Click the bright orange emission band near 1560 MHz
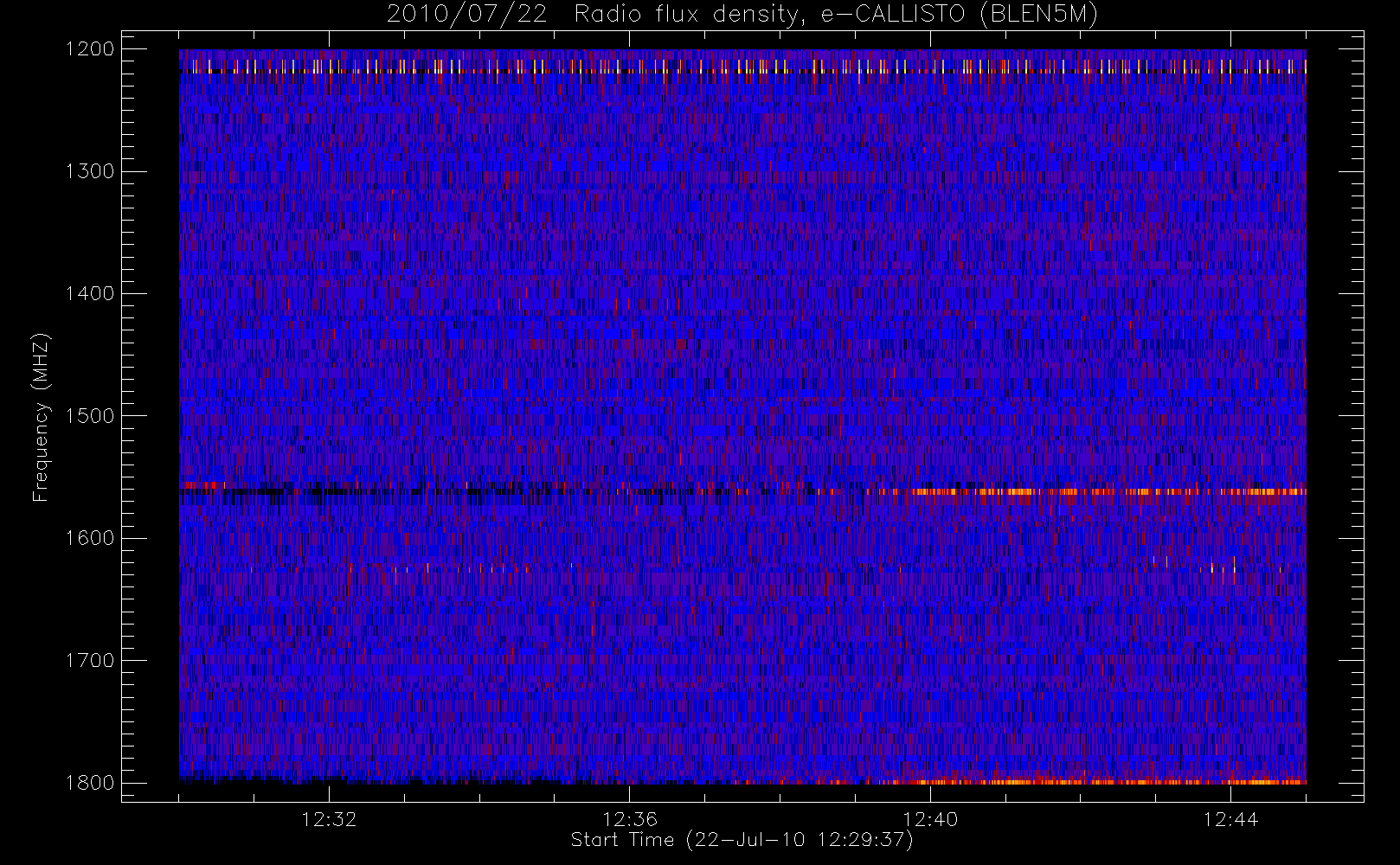 (x=1108, y=491)
